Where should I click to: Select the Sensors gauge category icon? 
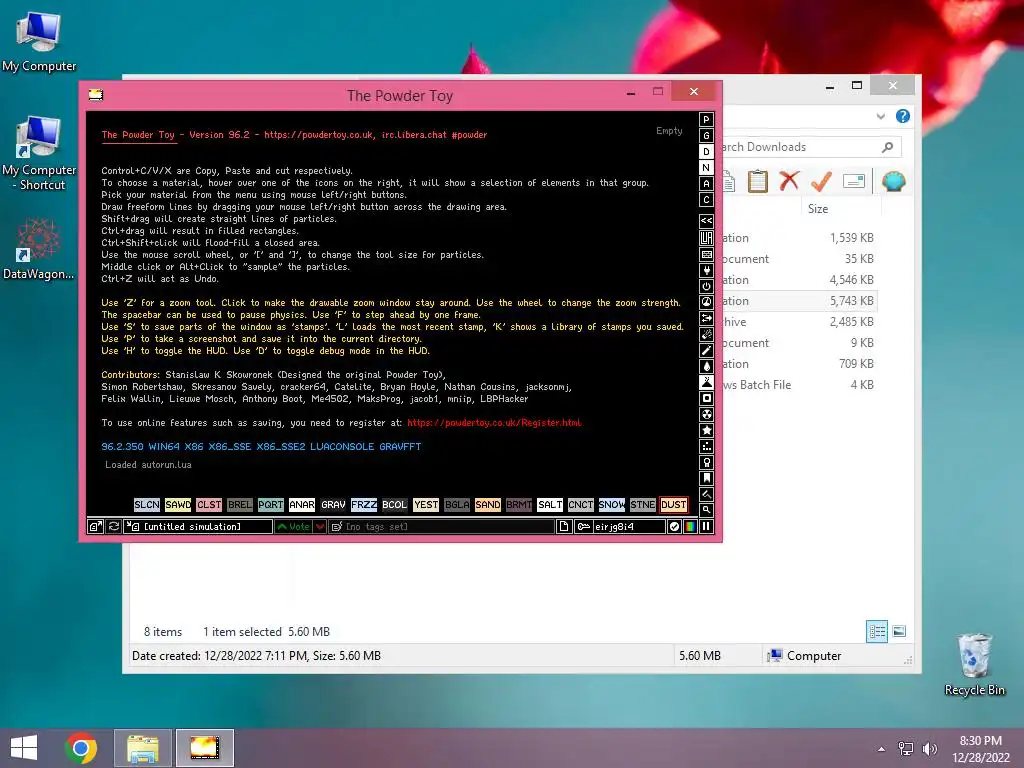[706, 302]
